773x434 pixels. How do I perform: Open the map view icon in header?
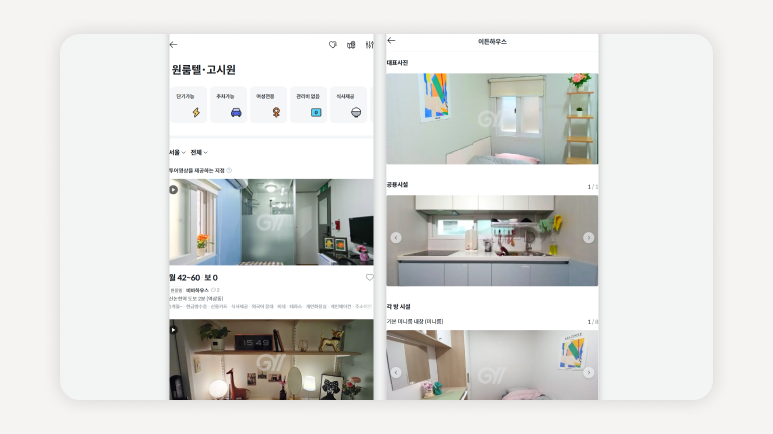[351, 45]
